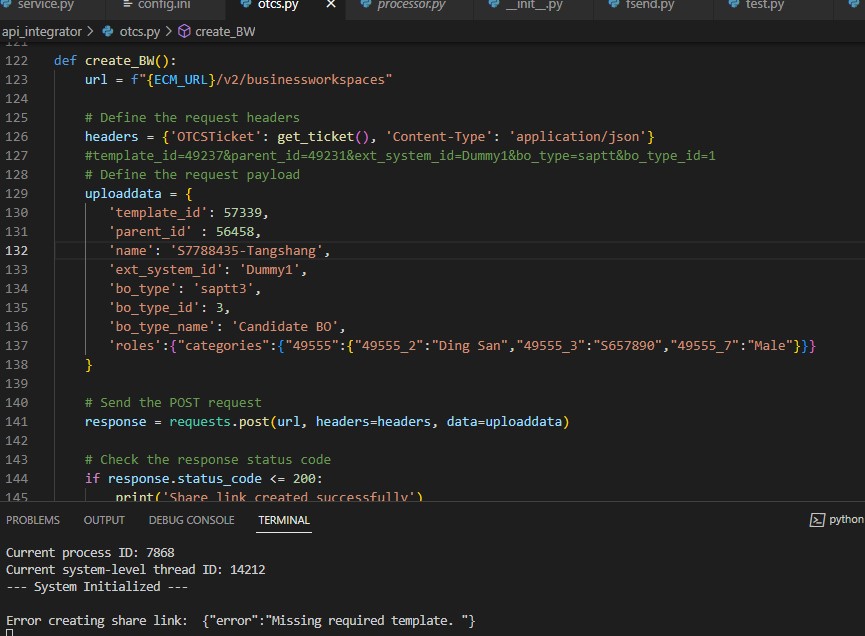Switch to the OUTPUT panel tab
Image resolution: width=865 pixels, height=636 pixels.
point(103,520)
